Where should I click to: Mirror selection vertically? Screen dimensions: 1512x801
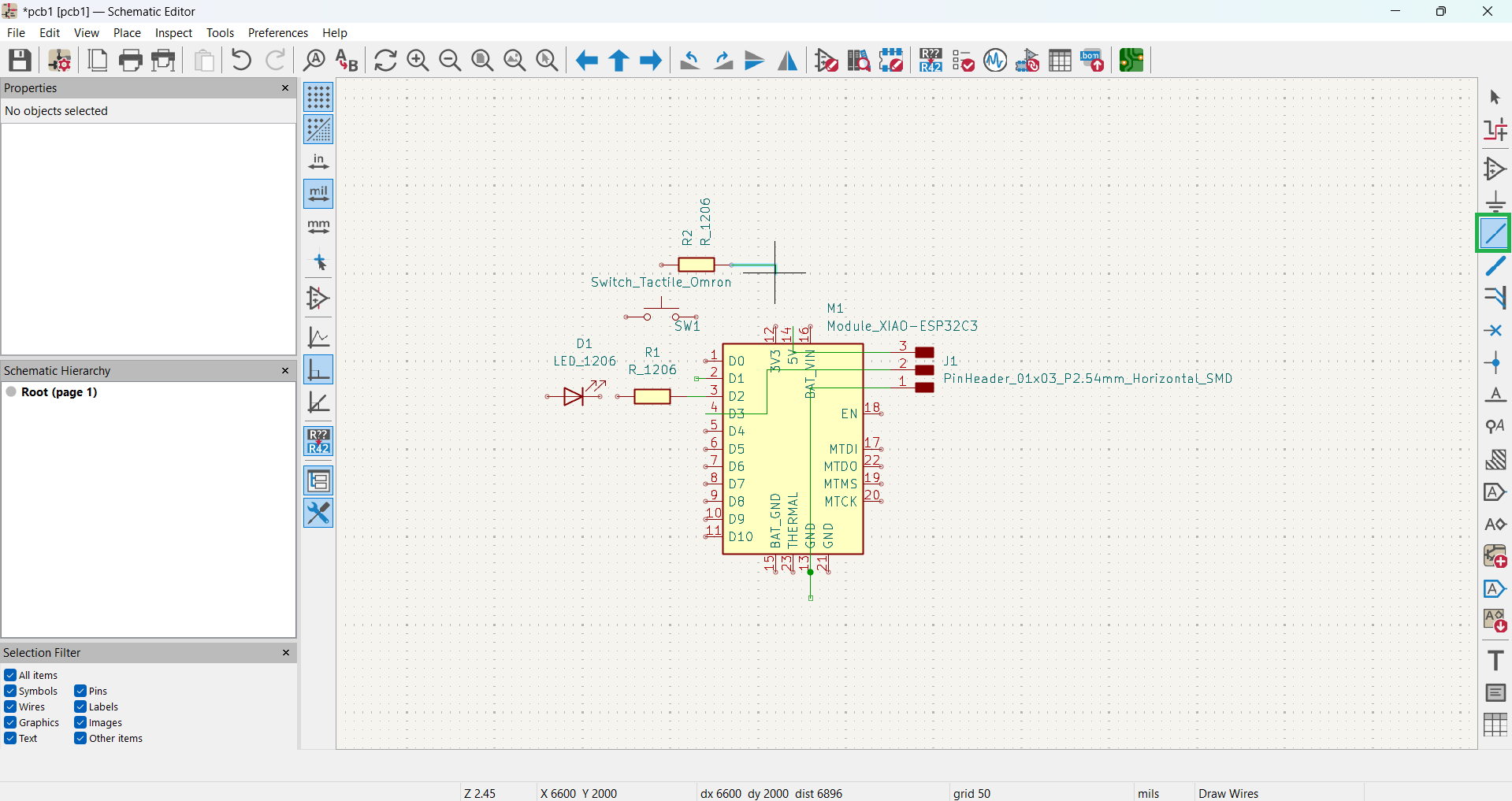click(x=755, y=60)
